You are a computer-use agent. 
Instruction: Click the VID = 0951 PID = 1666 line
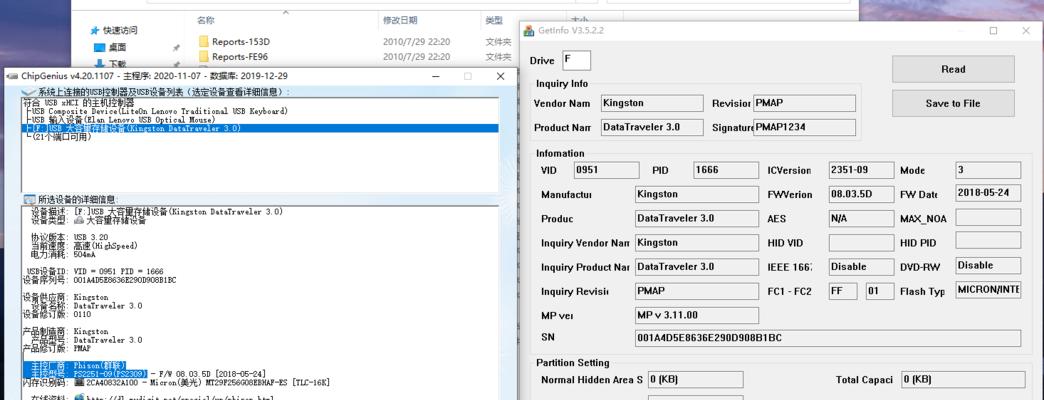(95, 272)
